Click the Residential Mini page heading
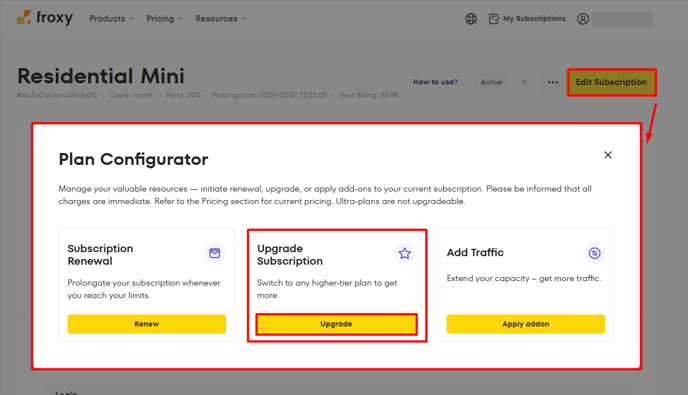688x395 pixels. (x=101, y=76)
